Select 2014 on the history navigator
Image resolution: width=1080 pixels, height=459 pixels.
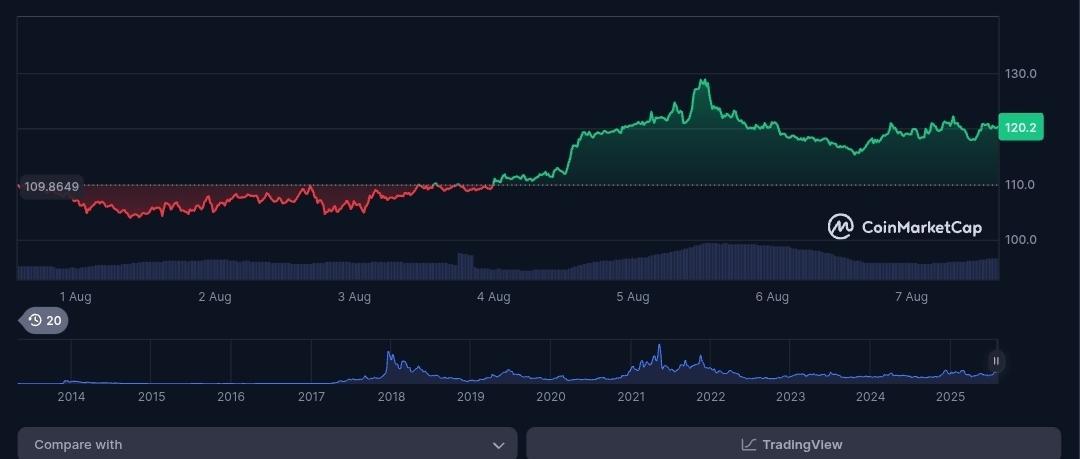[x=71, y=397]
